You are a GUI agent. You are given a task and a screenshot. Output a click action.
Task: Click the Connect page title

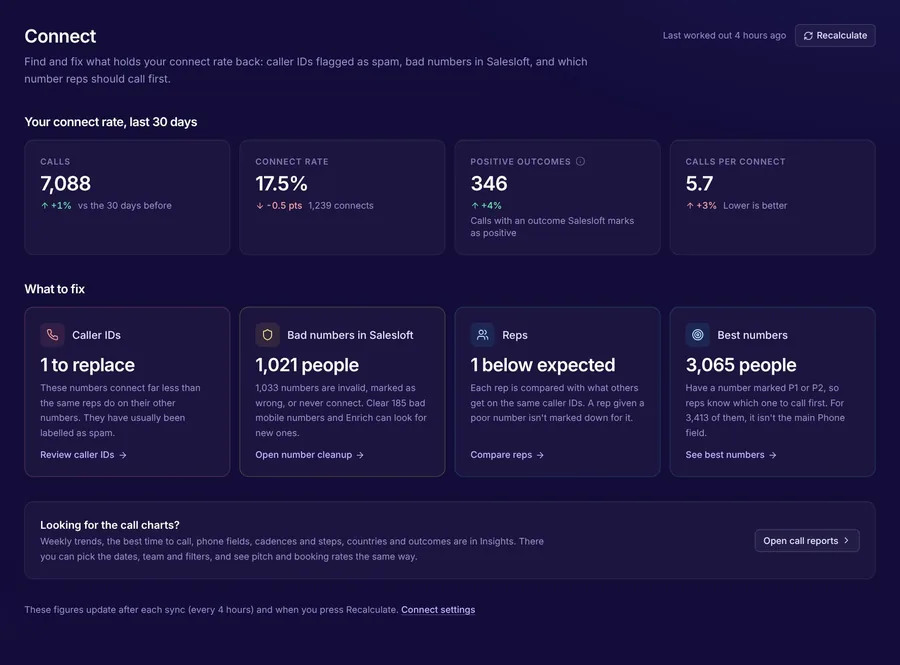coord(60,36)
